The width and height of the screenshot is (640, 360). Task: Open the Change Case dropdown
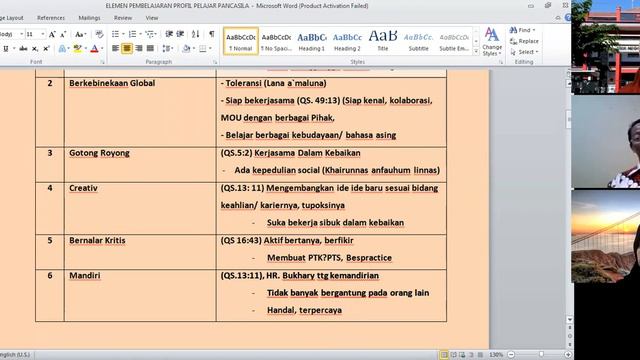click(81, 34)
